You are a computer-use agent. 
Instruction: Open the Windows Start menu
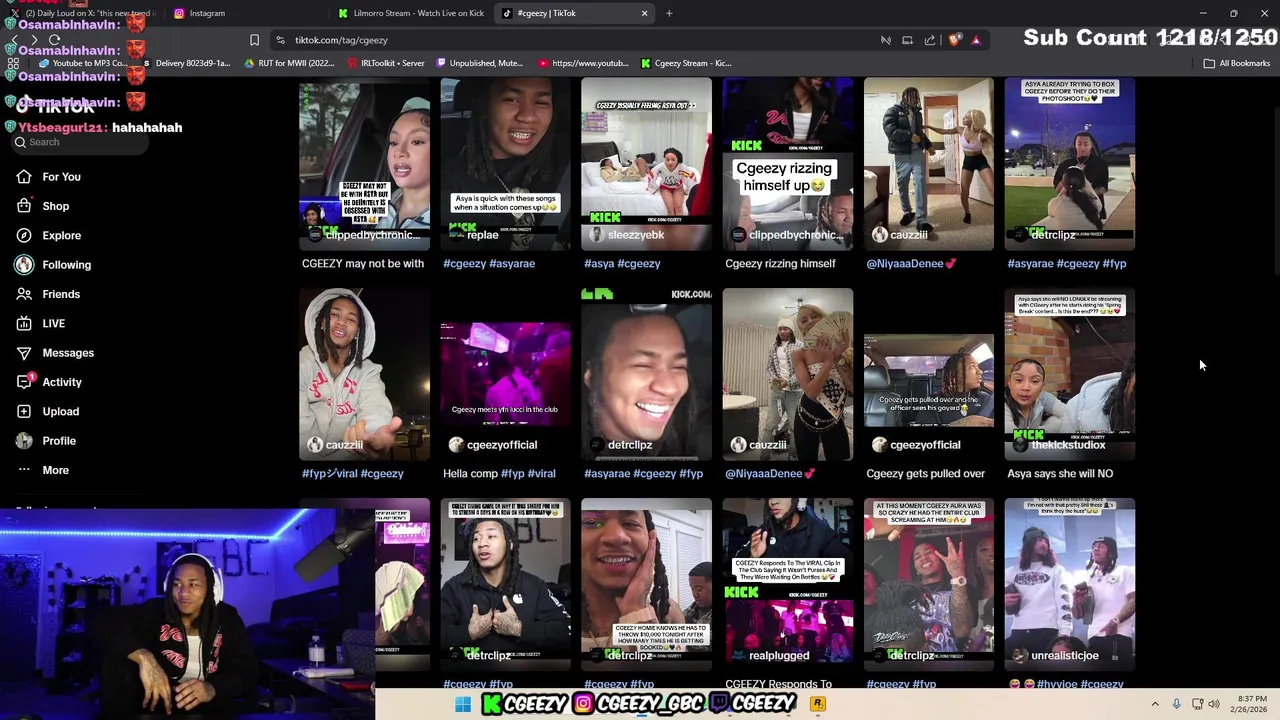coord(462,704)
